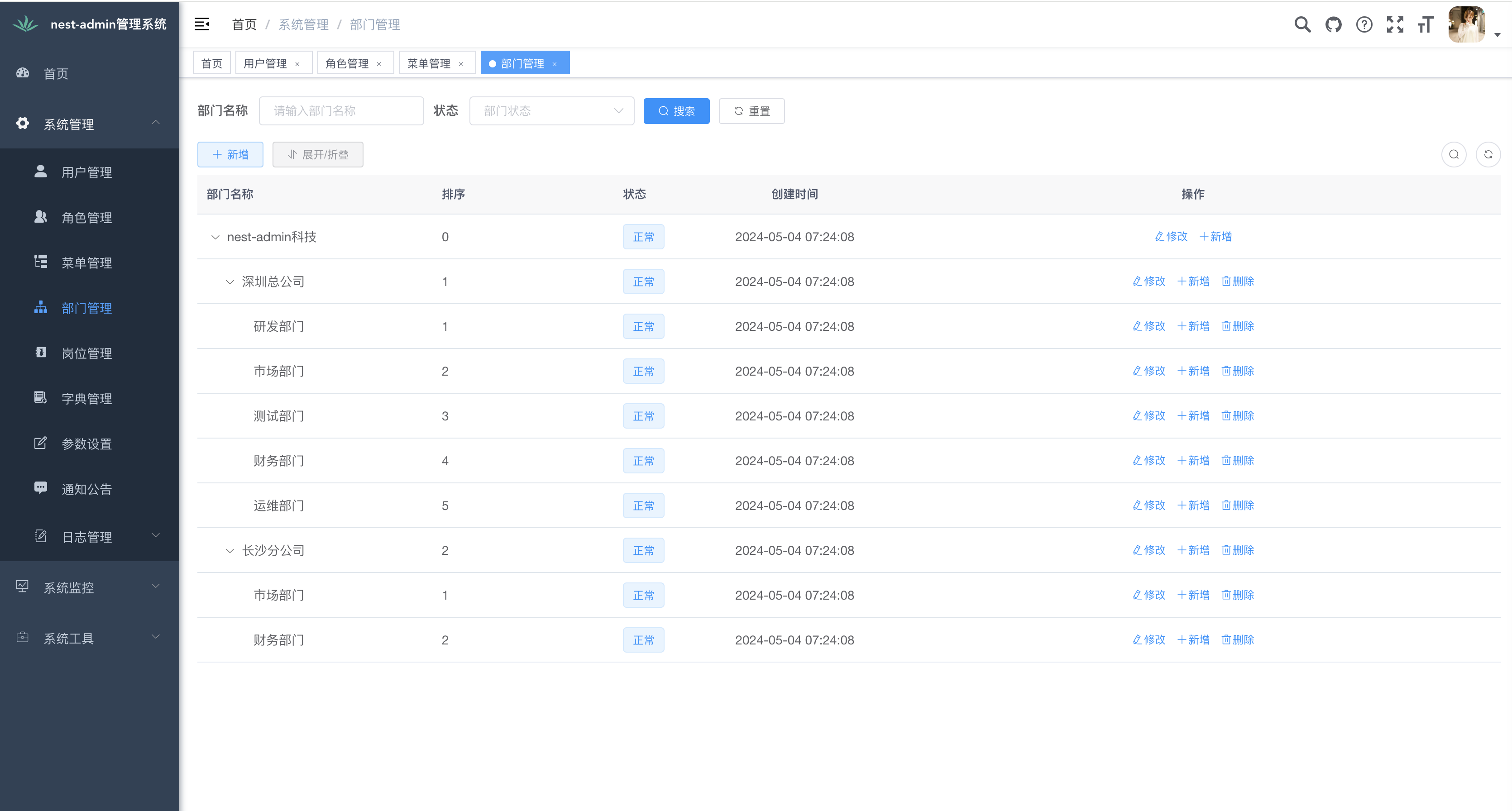
Task: Open the 部门状态 dropdown
Action: pos(551,111)
